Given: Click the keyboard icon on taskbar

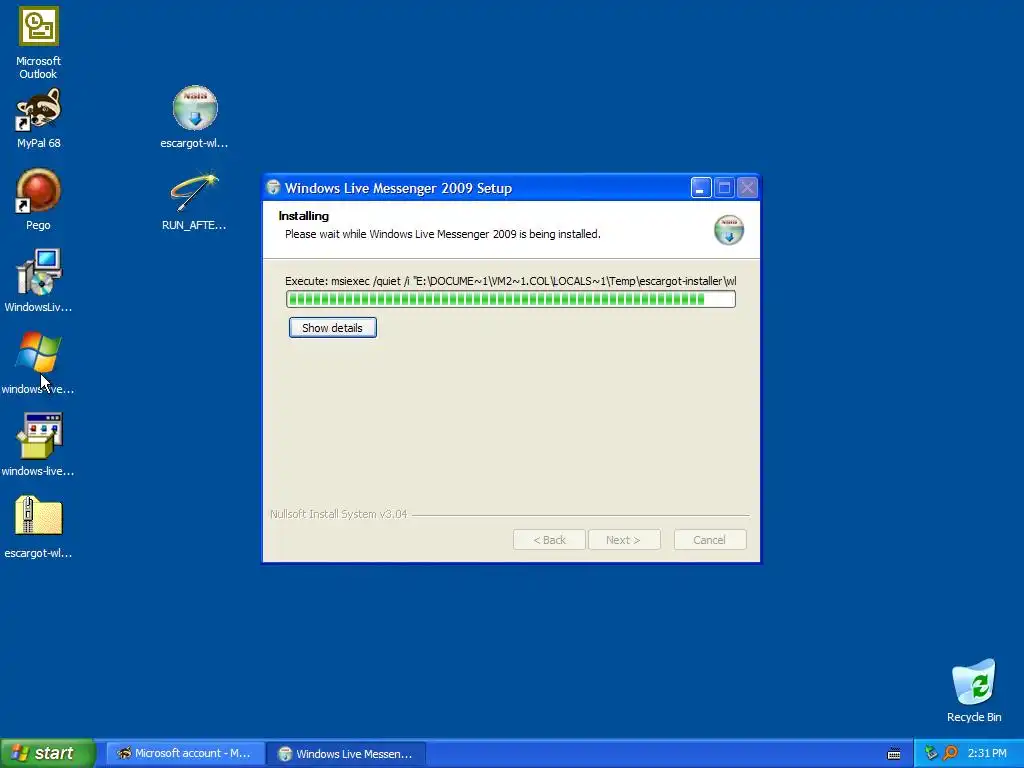Looking at the screenshot, I should [x=894, y=754].
